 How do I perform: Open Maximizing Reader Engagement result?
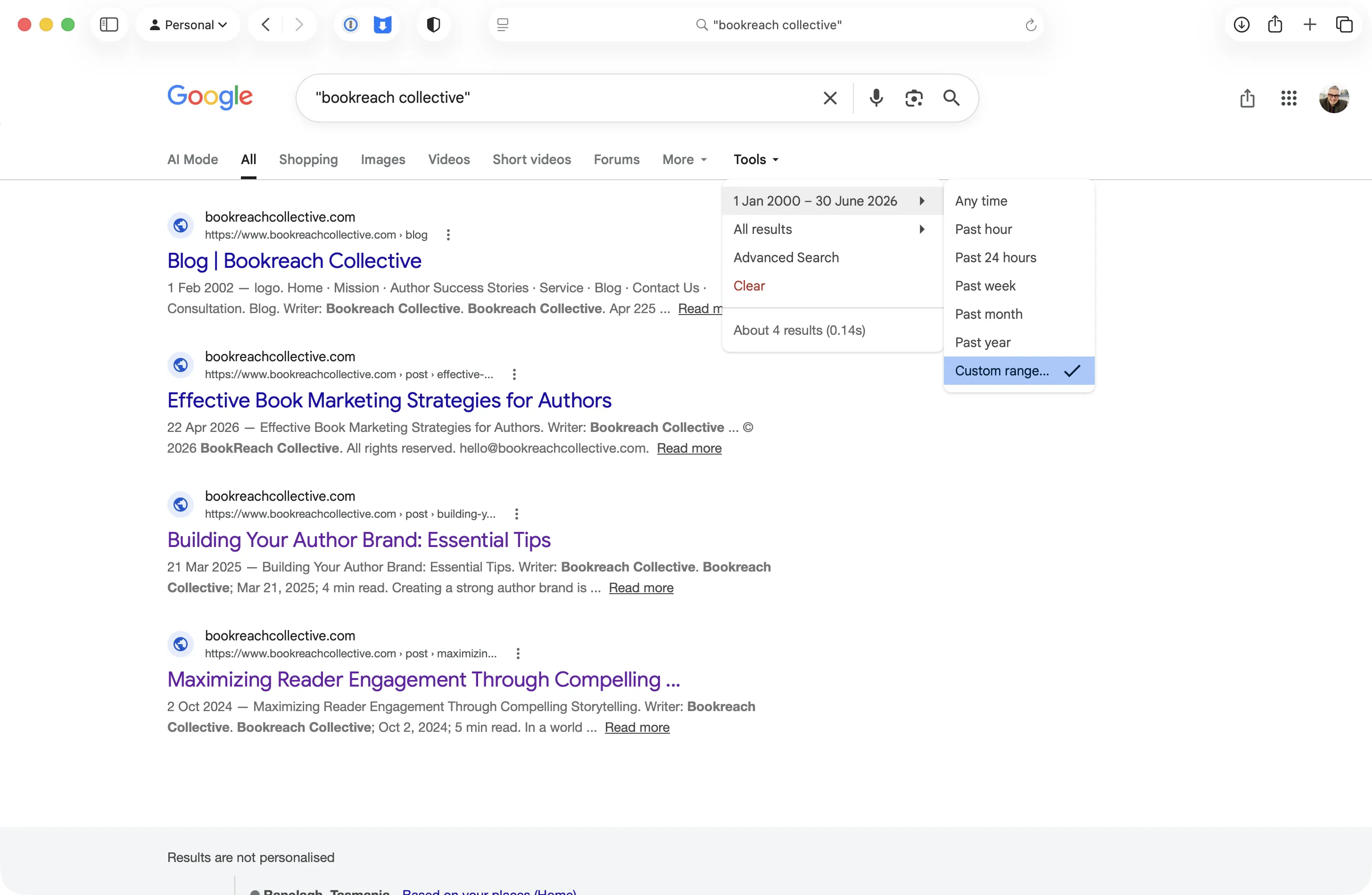(x=424, y=680)
